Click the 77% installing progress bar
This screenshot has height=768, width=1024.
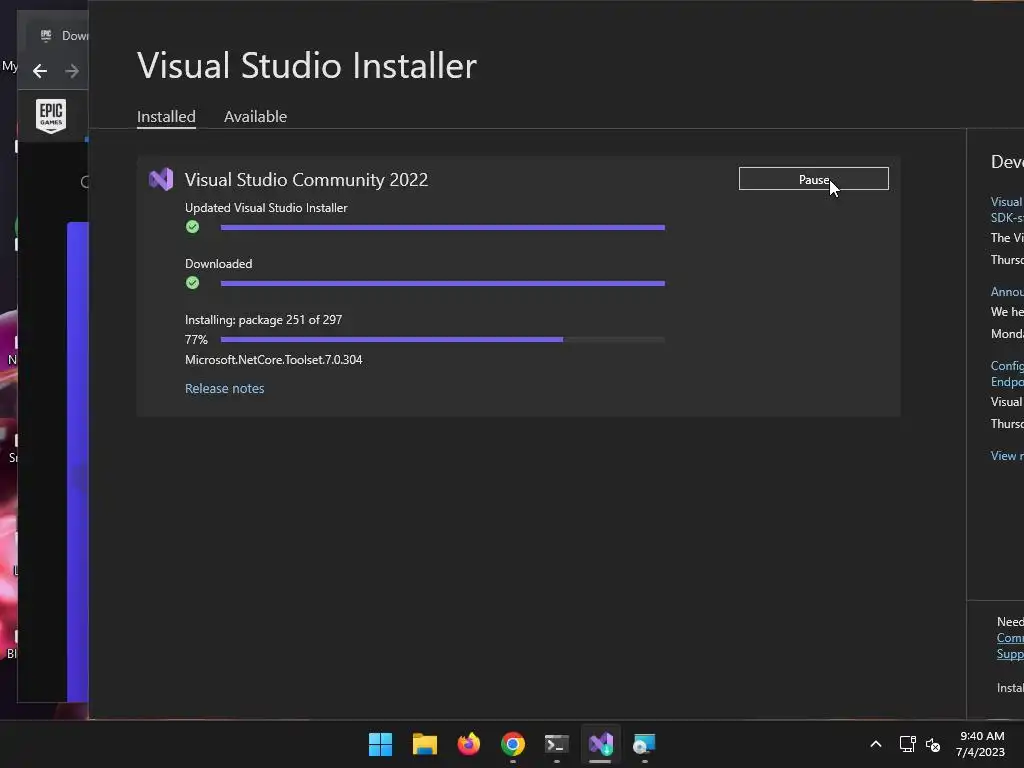click(x=443, y=340)
